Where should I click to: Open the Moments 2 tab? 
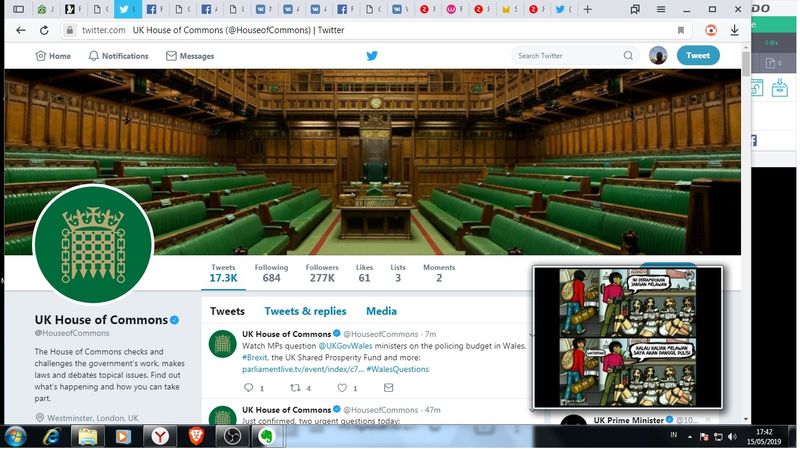[439, 273]
